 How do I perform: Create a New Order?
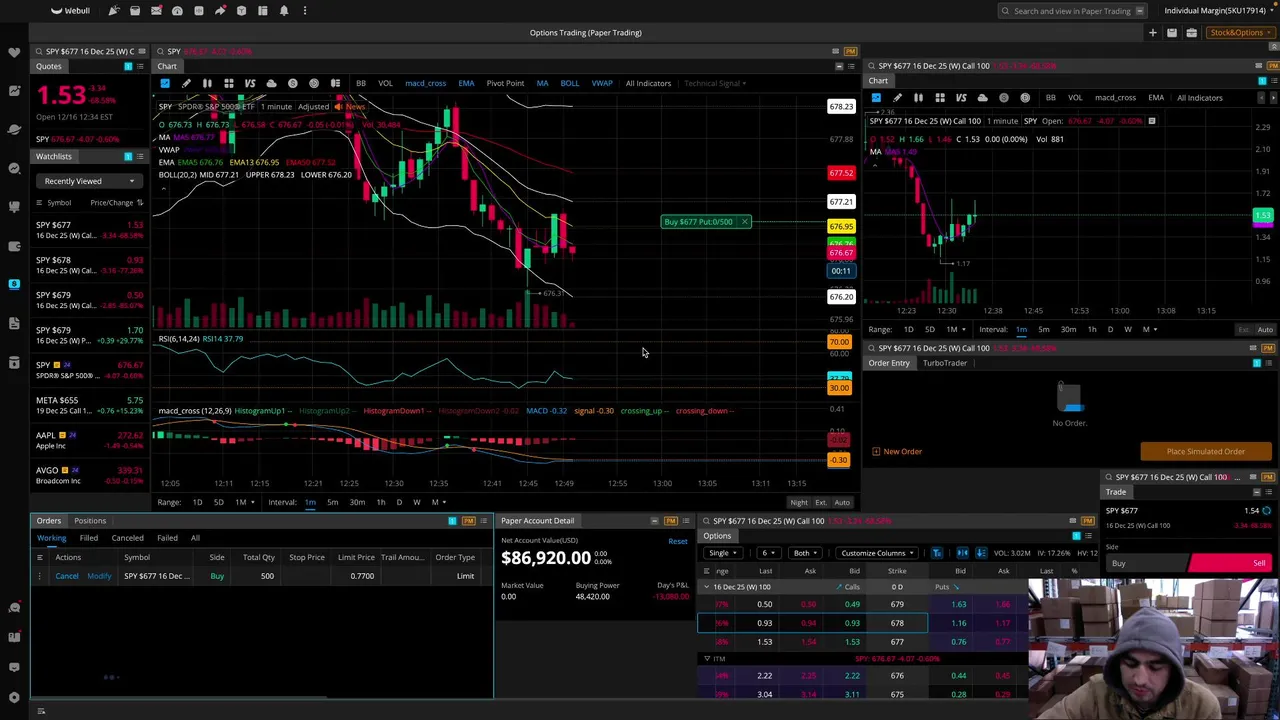point(896,452)
